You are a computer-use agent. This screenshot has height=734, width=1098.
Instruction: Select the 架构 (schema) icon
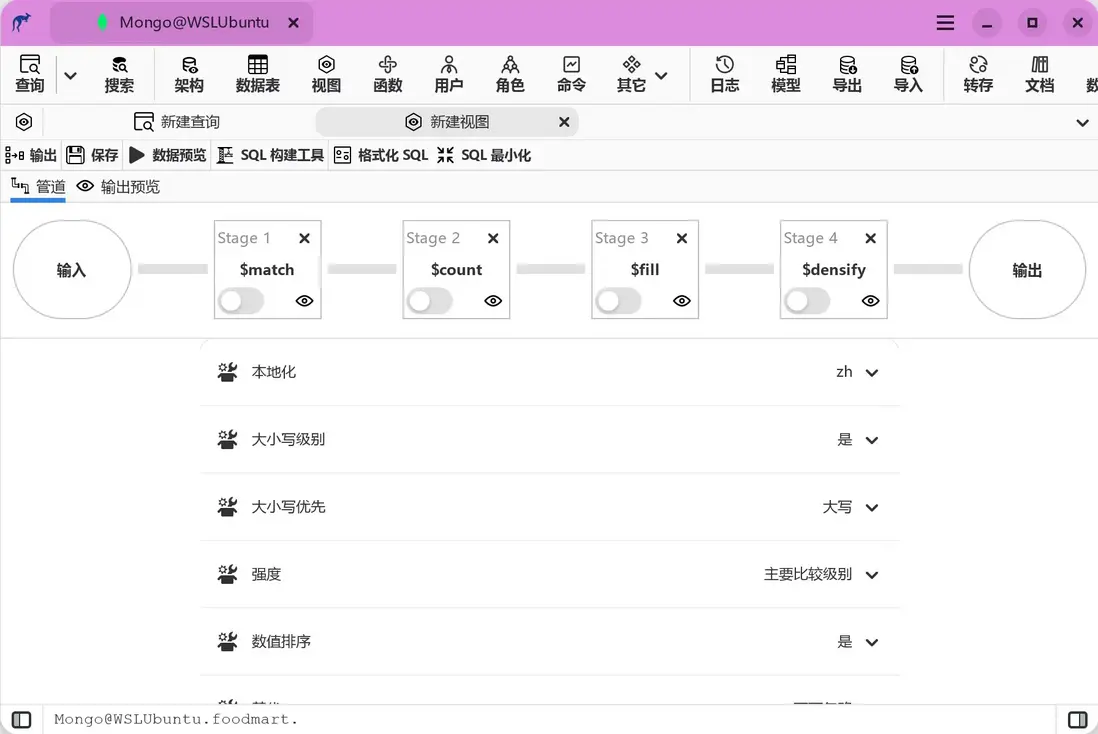click(x=189, y=73)
